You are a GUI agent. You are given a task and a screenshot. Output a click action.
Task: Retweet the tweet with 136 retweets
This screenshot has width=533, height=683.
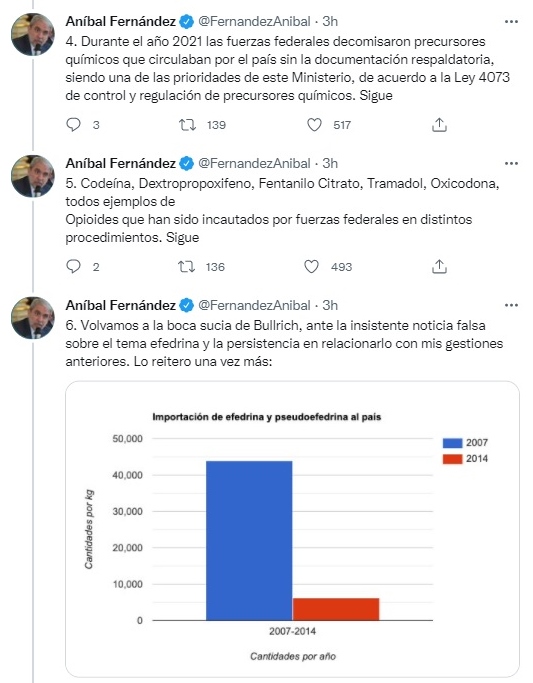point(186,267)
